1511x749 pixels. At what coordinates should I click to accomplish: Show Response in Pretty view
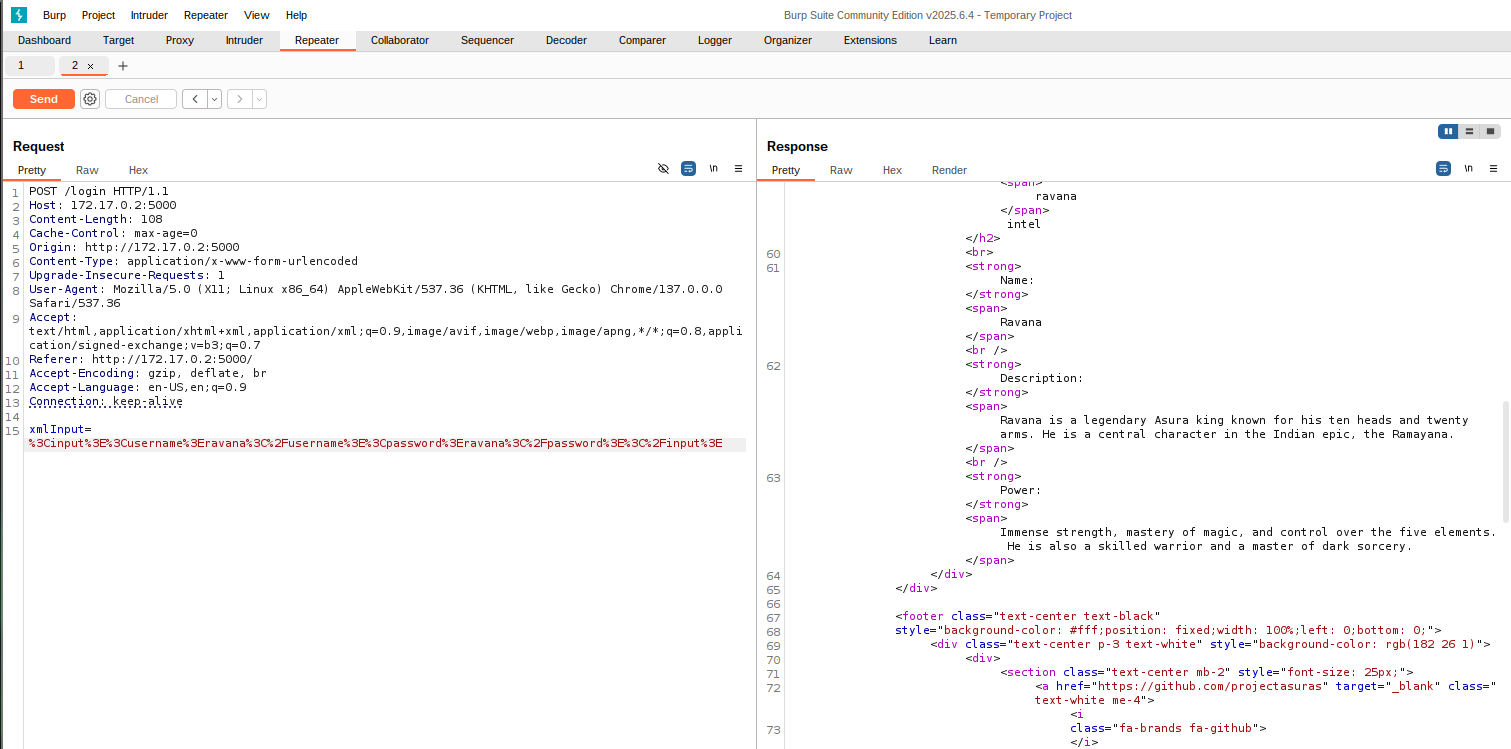(x=786, y=170)
